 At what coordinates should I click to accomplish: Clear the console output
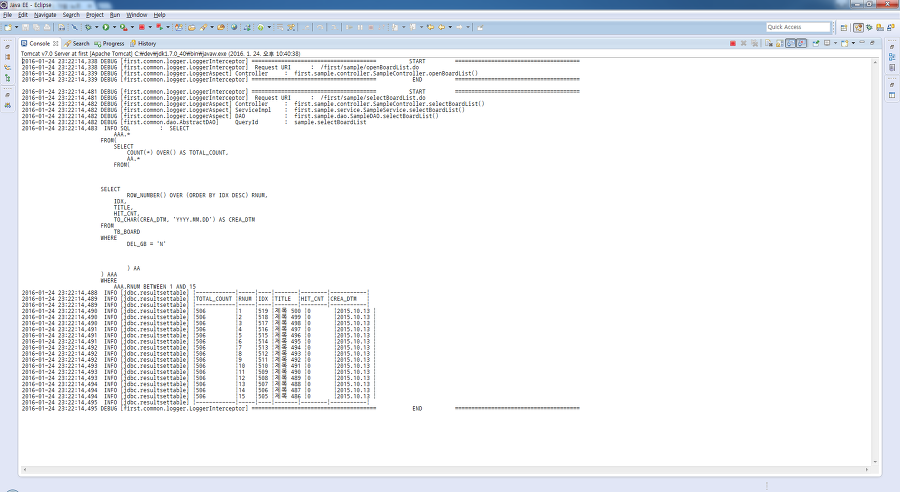click(769, 44)
